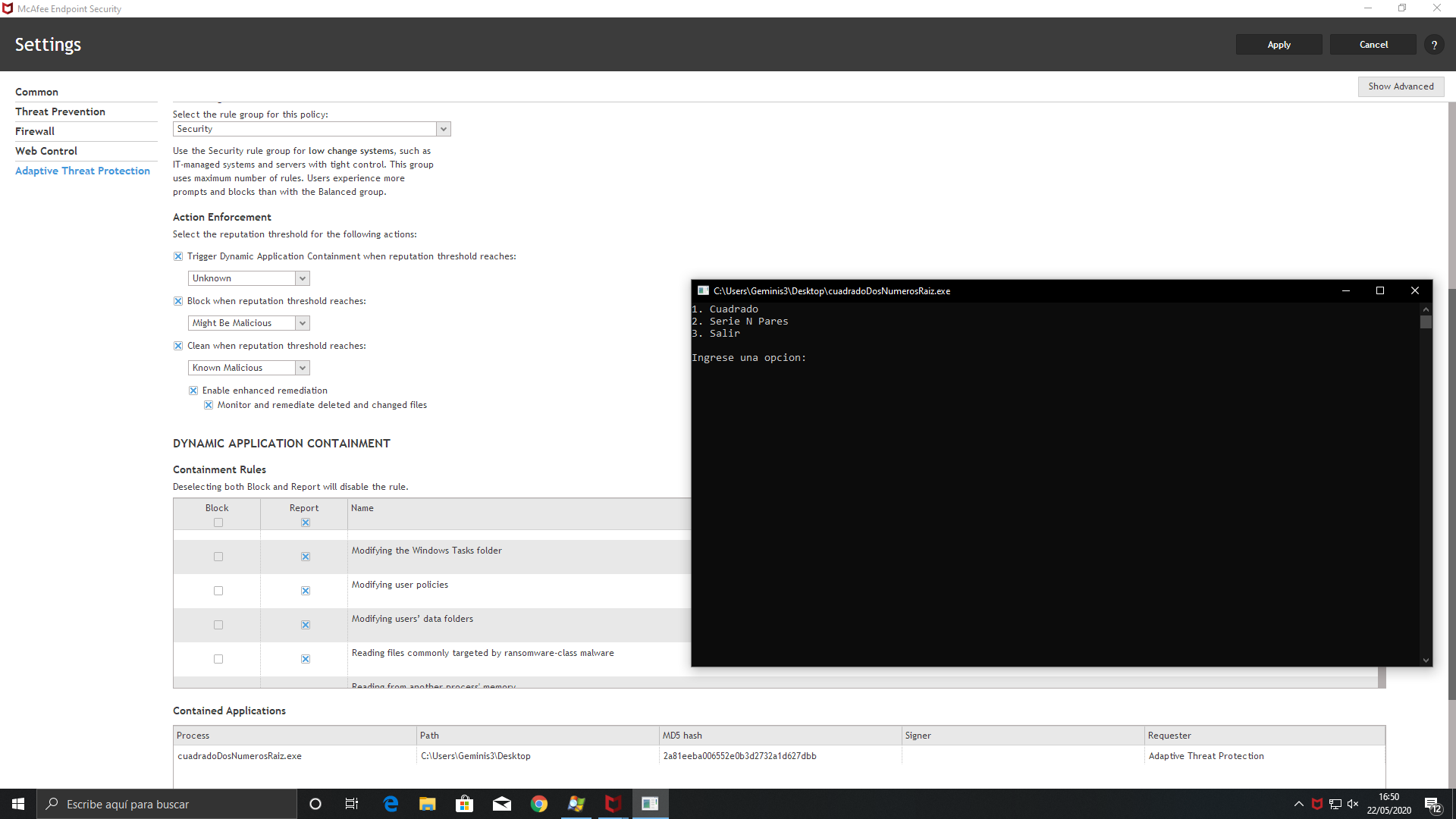Type in the Windows search box

coord(167,804)
